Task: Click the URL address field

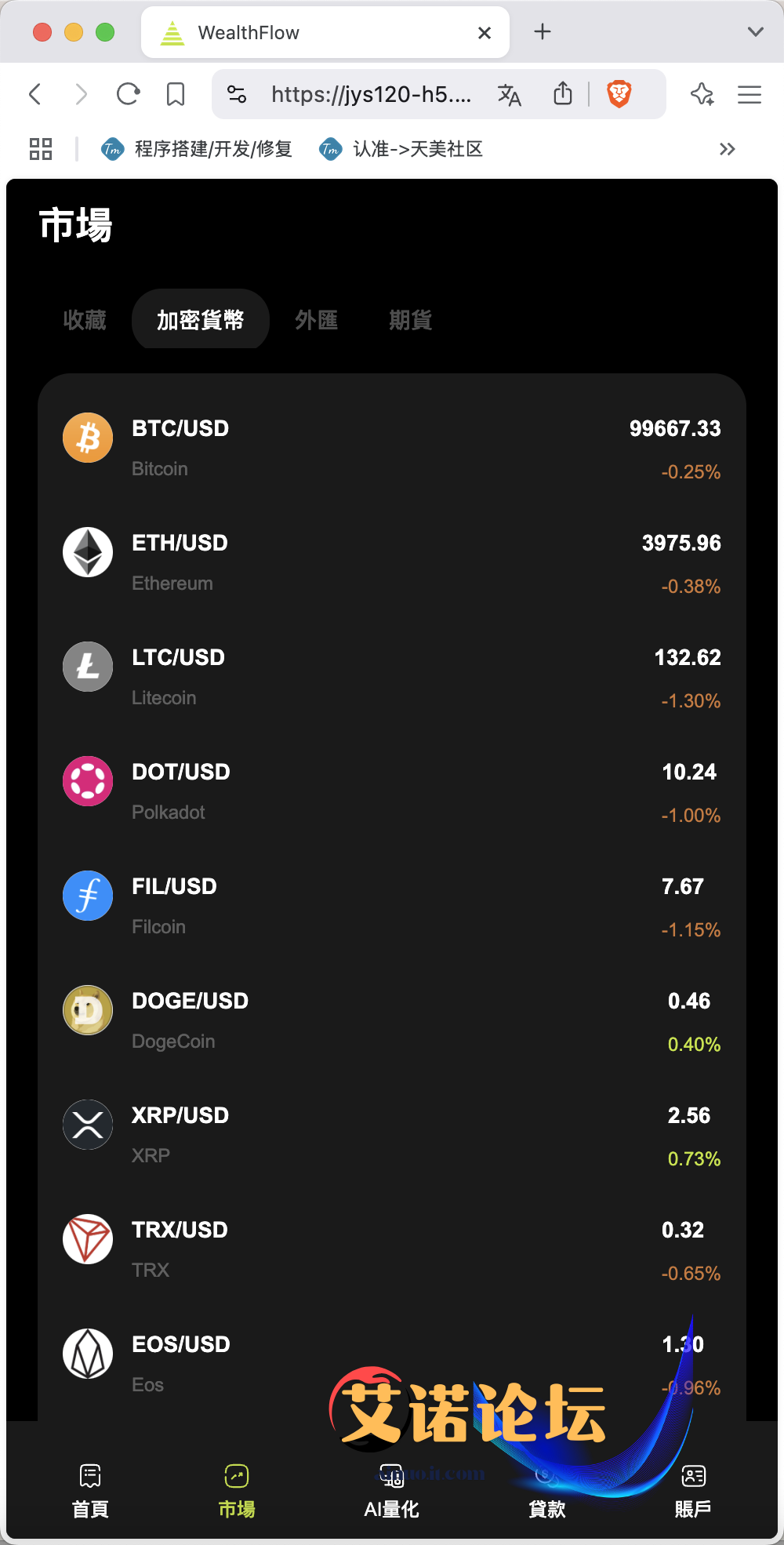Action: coord(372,95)
